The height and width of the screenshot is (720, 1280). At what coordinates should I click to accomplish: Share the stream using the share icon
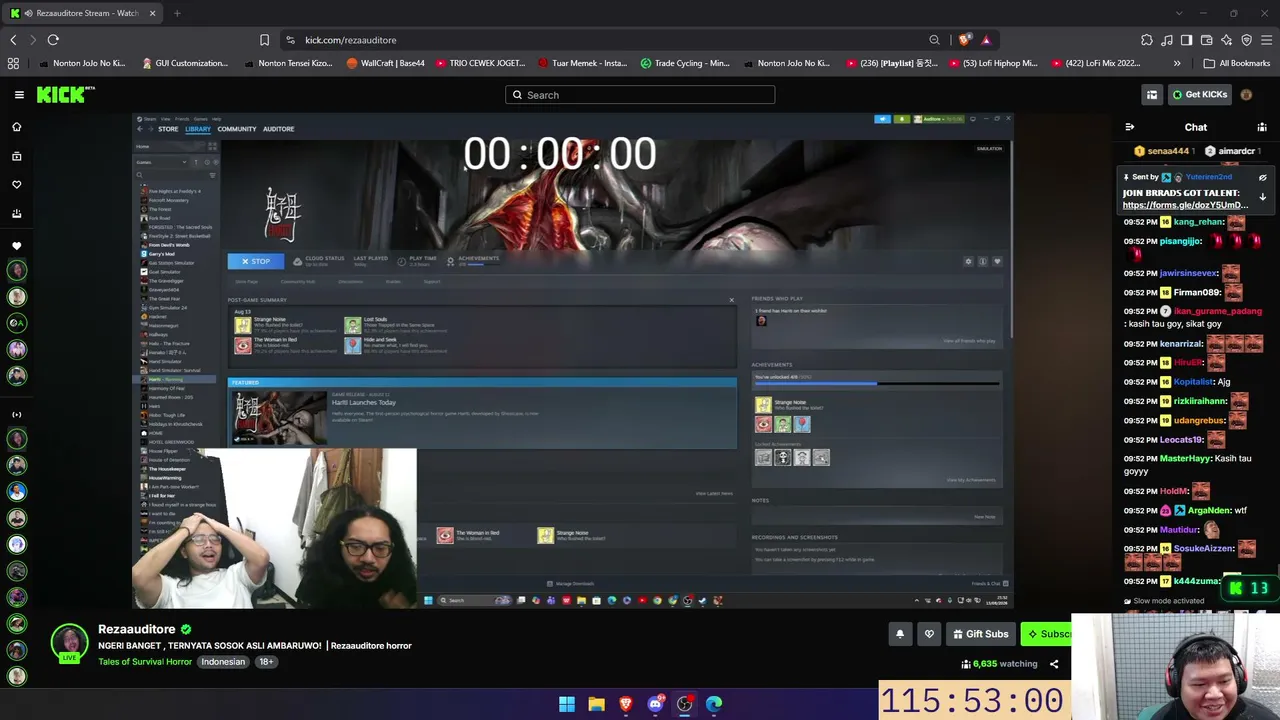[x=1053, y=664]
